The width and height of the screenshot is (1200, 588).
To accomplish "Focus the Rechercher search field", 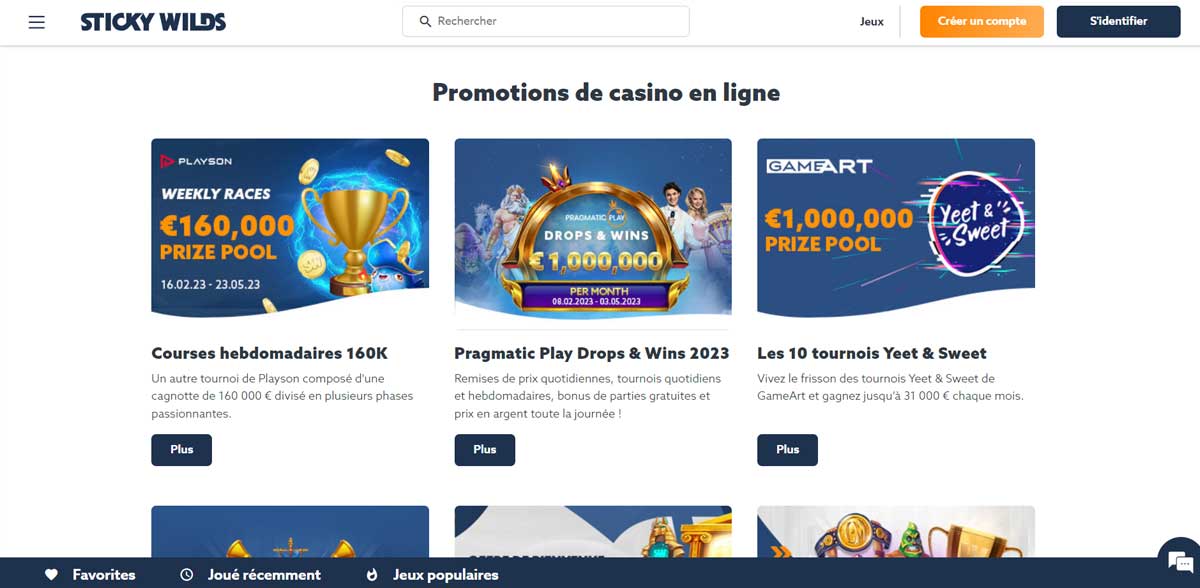I will (x=546, y=21).
